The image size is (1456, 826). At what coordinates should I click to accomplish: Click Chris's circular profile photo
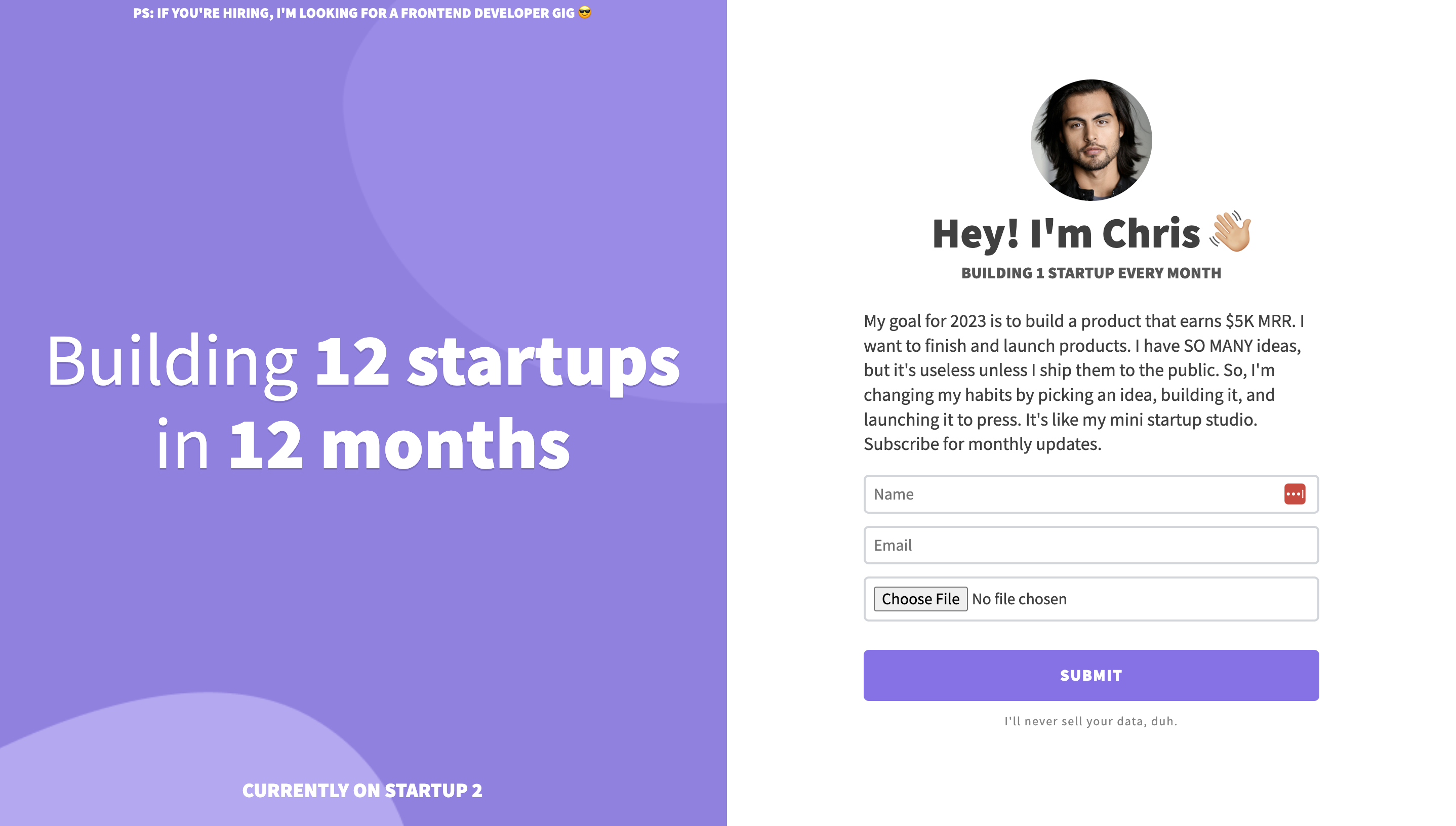[1090, 138]
